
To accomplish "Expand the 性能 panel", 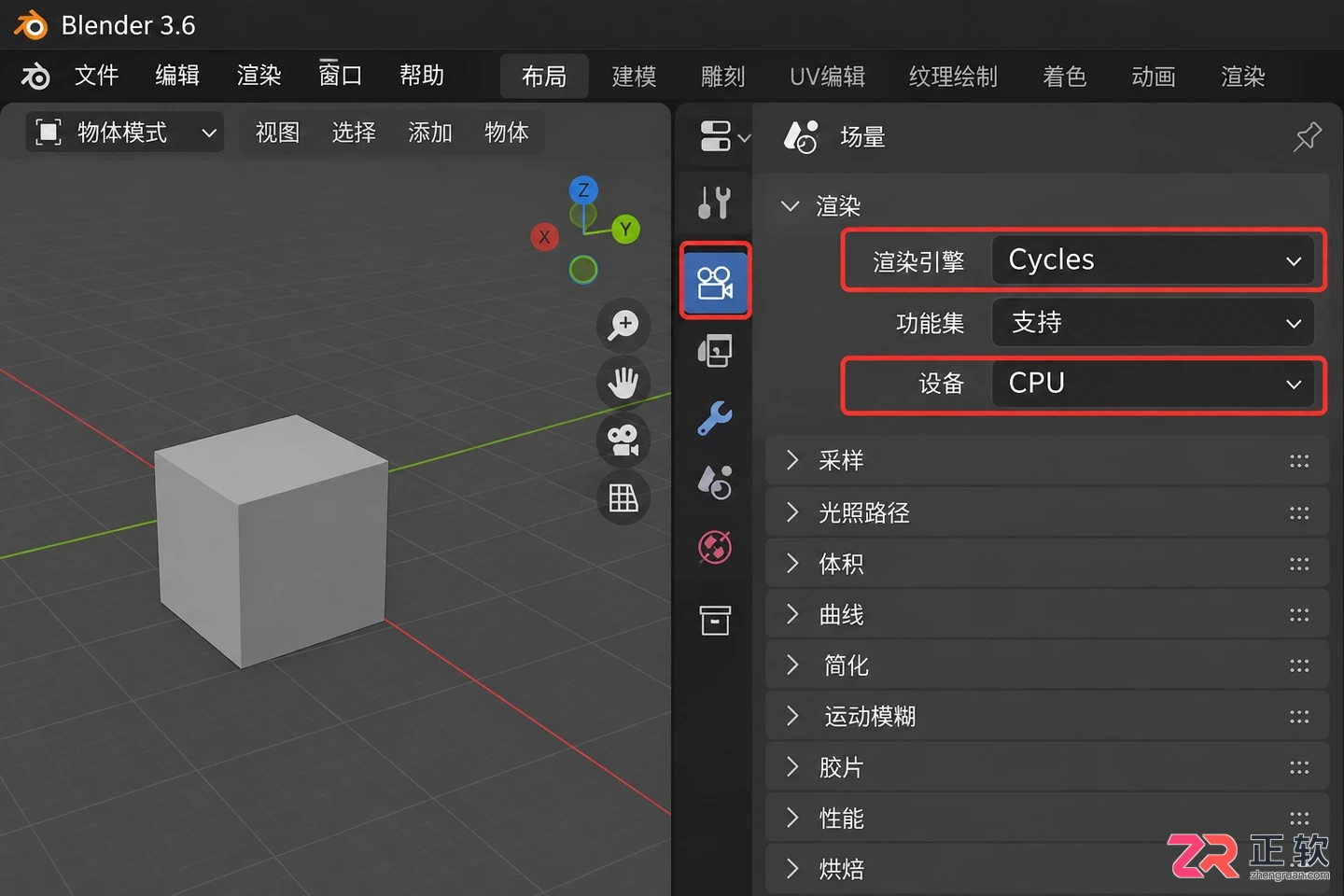I will coord(1046,819).
